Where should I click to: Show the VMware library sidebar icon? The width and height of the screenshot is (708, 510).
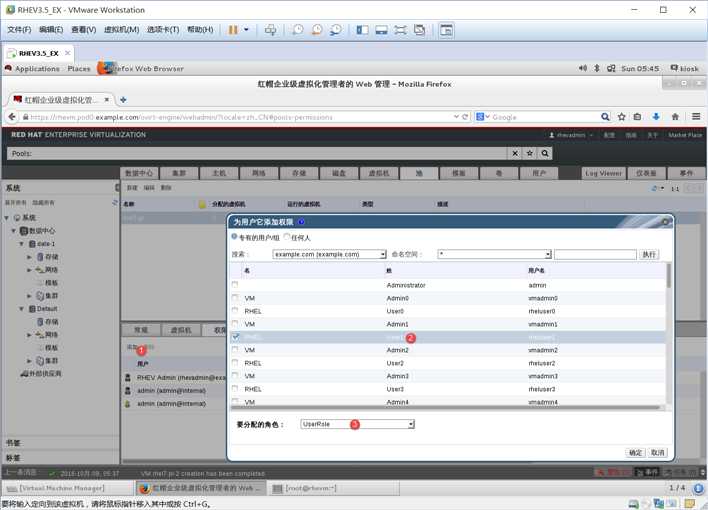coord(363,30)
